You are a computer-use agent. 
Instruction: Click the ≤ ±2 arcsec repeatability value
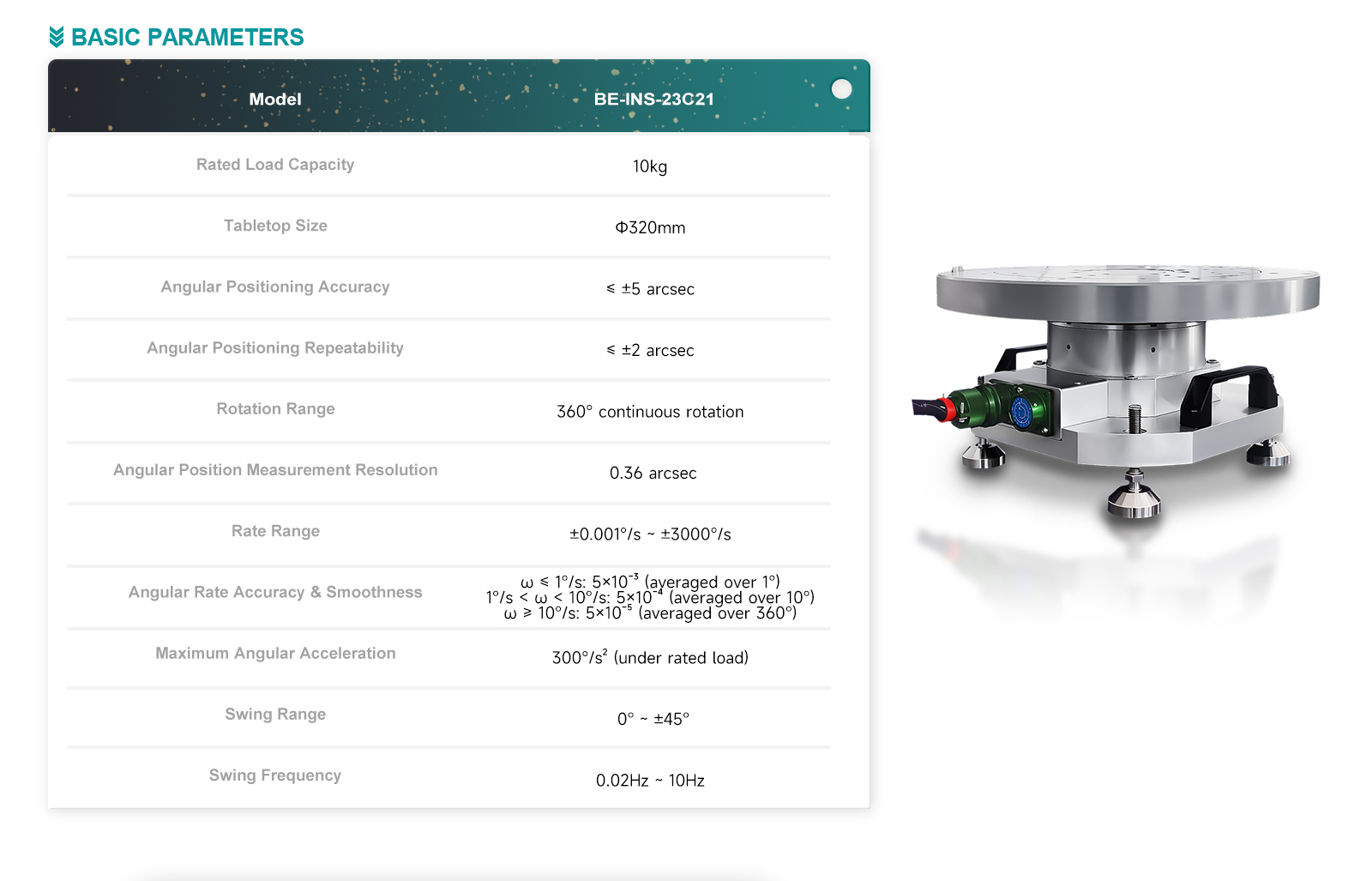pyautogui.click(x=650, y=350)
